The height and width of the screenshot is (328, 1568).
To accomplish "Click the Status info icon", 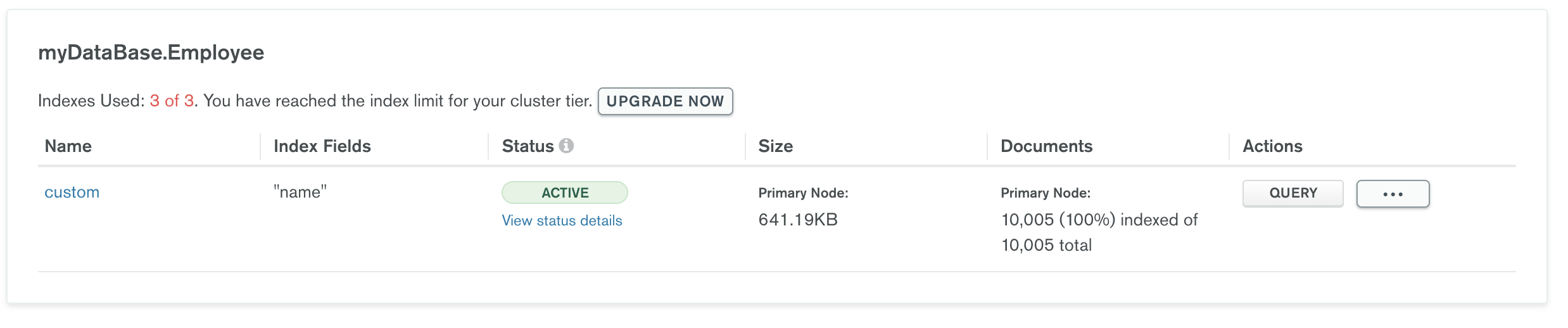I will tap(566, 146).
